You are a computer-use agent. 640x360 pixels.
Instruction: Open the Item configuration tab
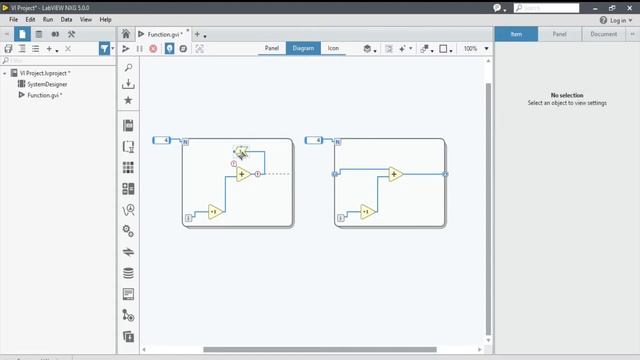pyautogui.click(x=516, y=34)
